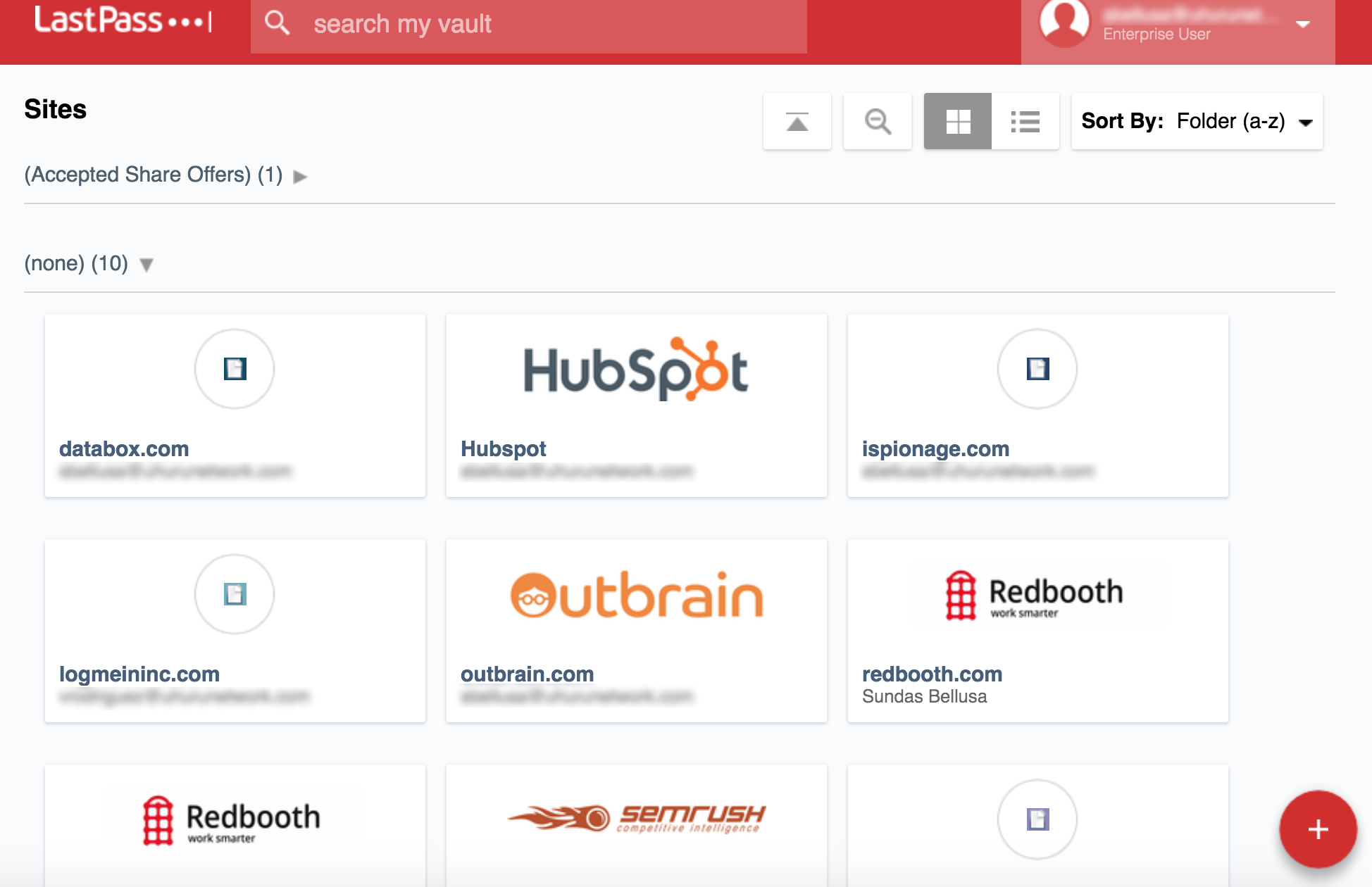Click the HubSpot logo
1372x887 pixels.
(636, 369)
